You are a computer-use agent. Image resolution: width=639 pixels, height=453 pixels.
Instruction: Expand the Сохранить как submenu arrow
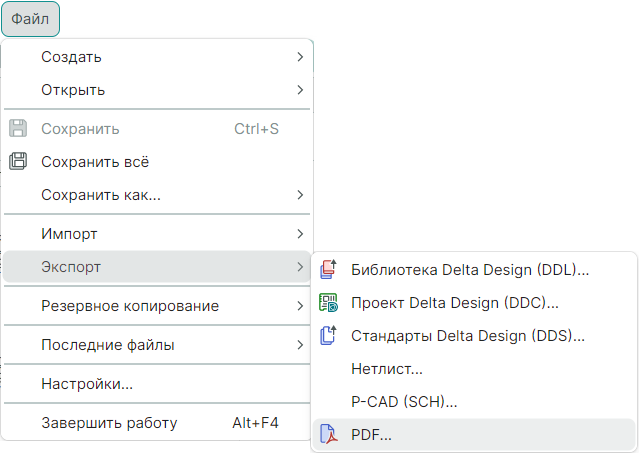[300, 194]
